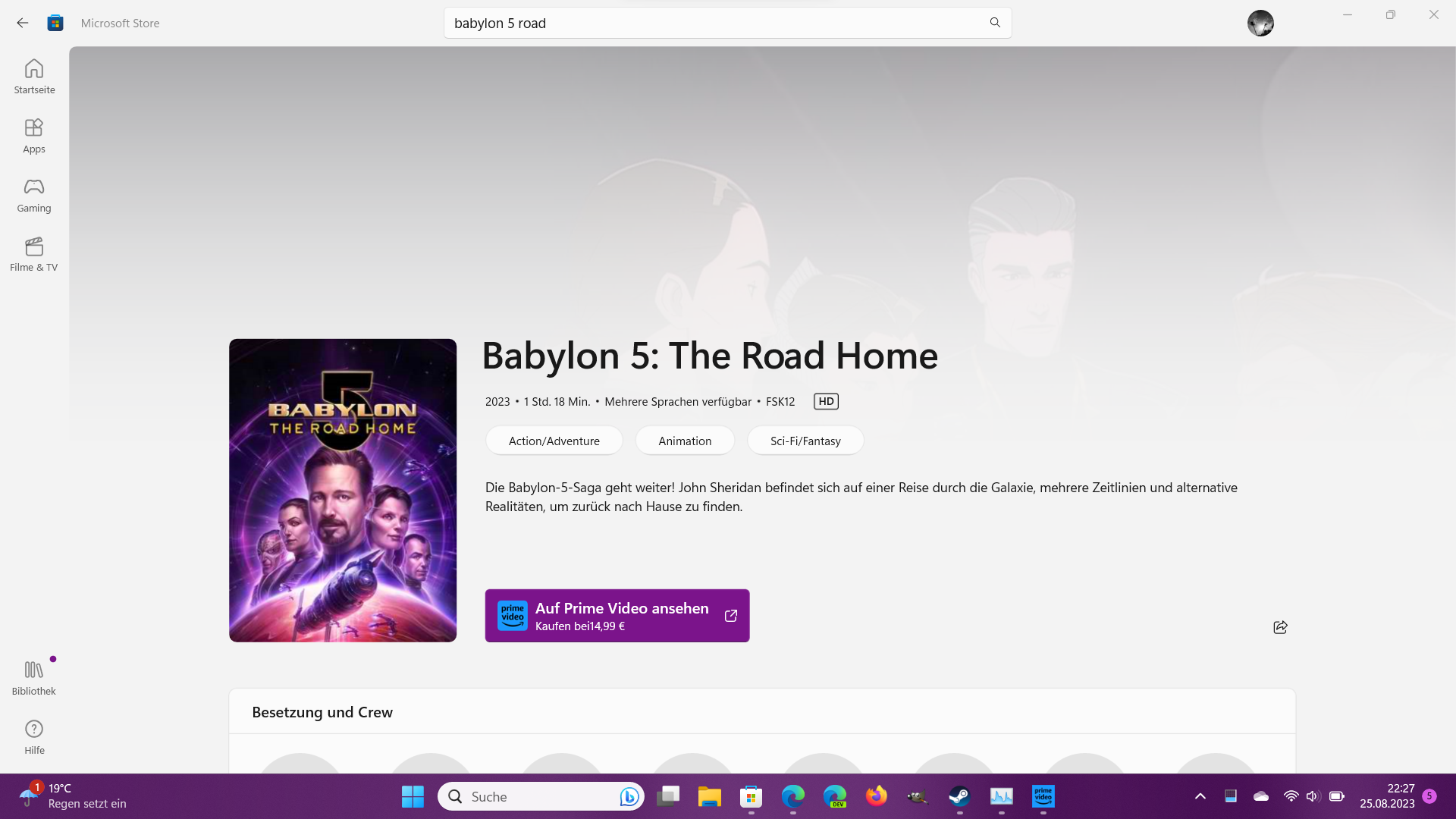Click Auf Prime Video ansehen button
Screen dimensions: 1456x819
[x=617, y=616]
